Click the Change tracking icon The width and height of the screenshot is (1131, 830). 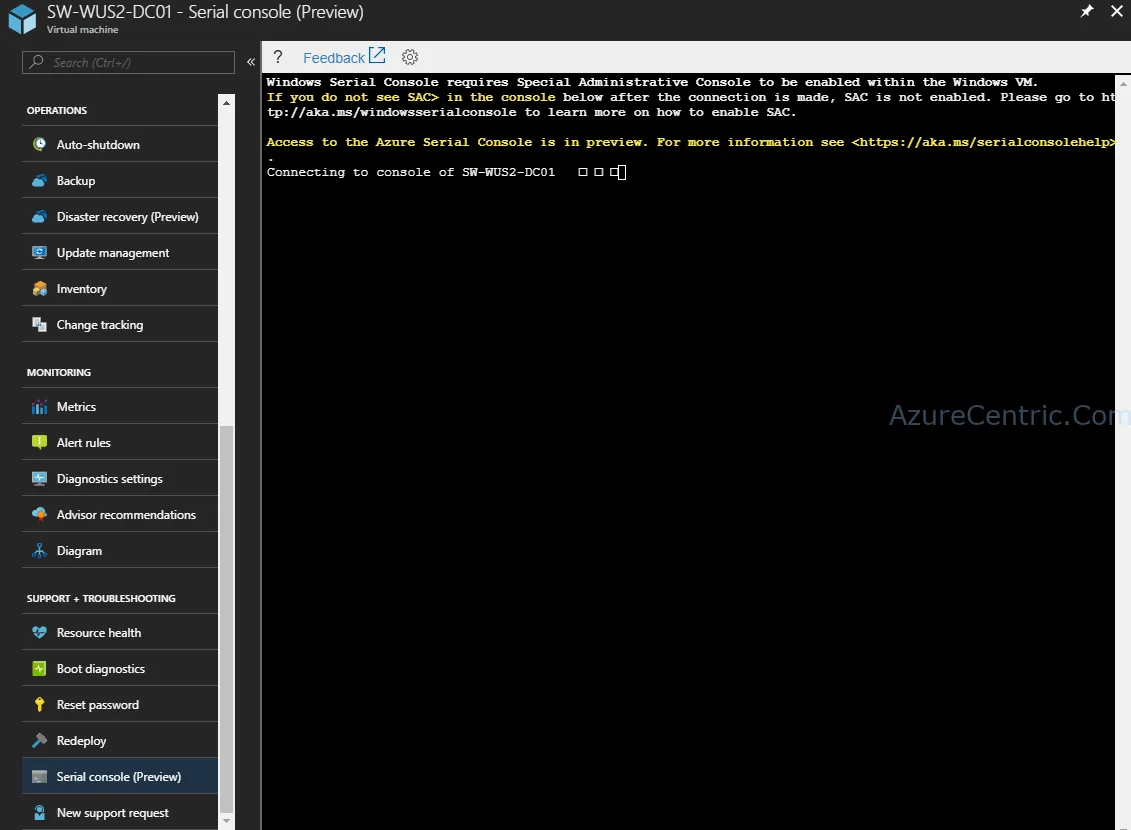40,325
